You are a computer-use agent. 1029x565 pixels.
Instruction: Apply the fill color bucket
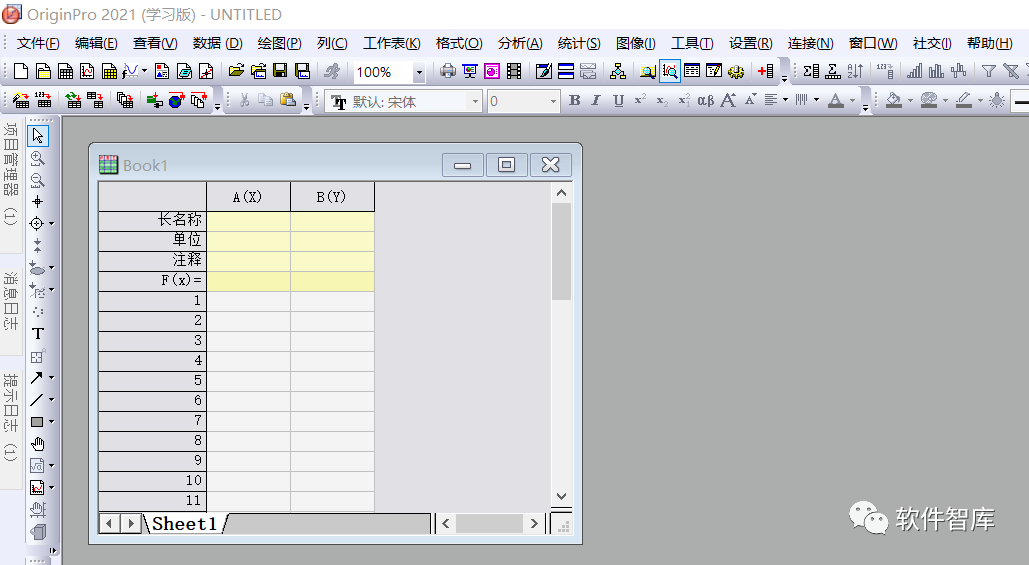pos(893,100)
